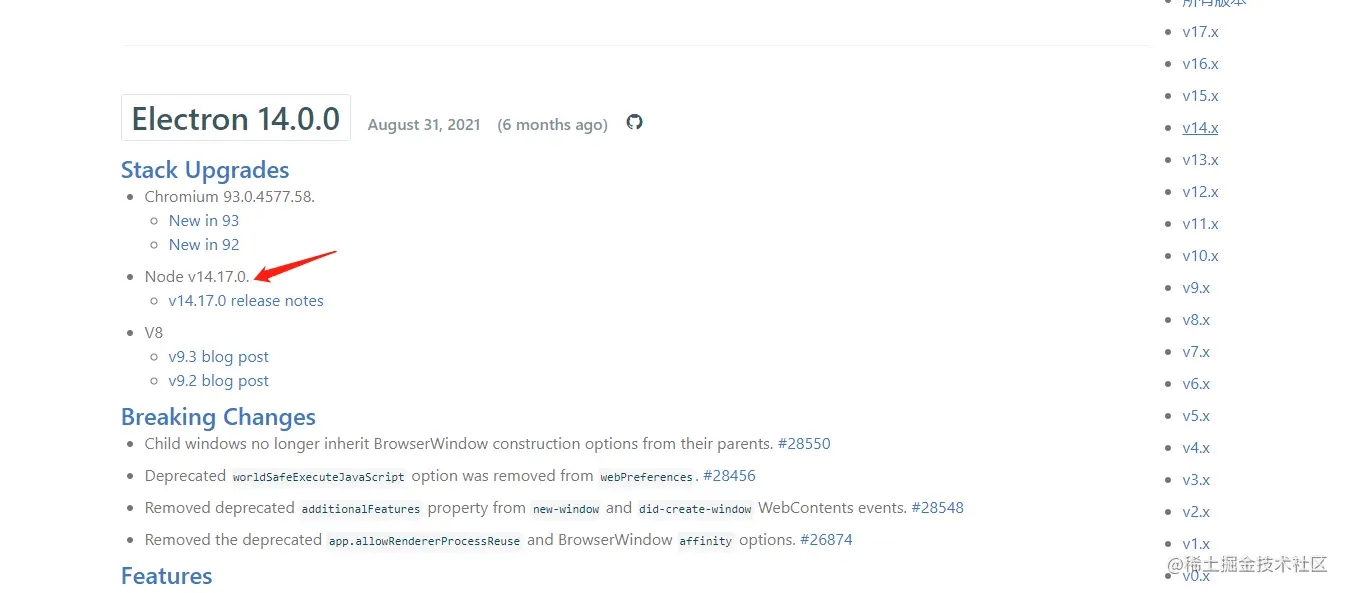Open the GitHub icon beside the release date
The height and width of the screenshot is (593, 1346).
634,122
